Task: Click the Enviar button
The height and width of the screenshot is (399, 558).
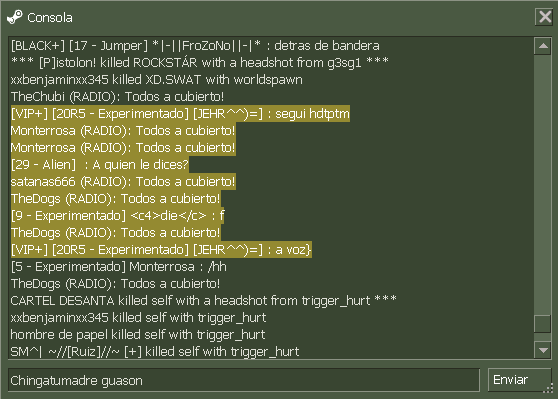Action: [x=519, y=380]
